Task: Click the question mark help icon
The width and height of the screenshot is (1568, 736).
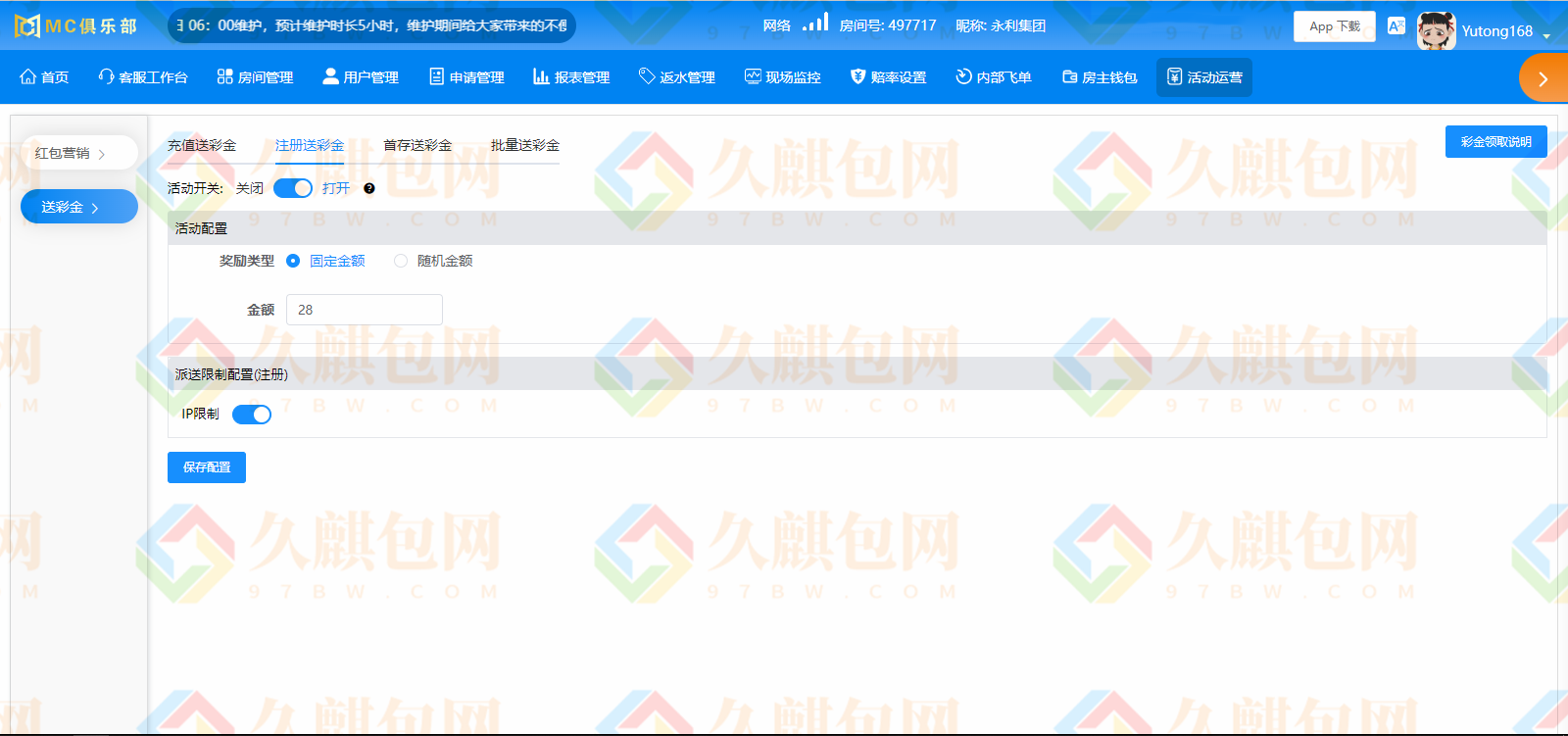Action: click(x=369, y=188)
